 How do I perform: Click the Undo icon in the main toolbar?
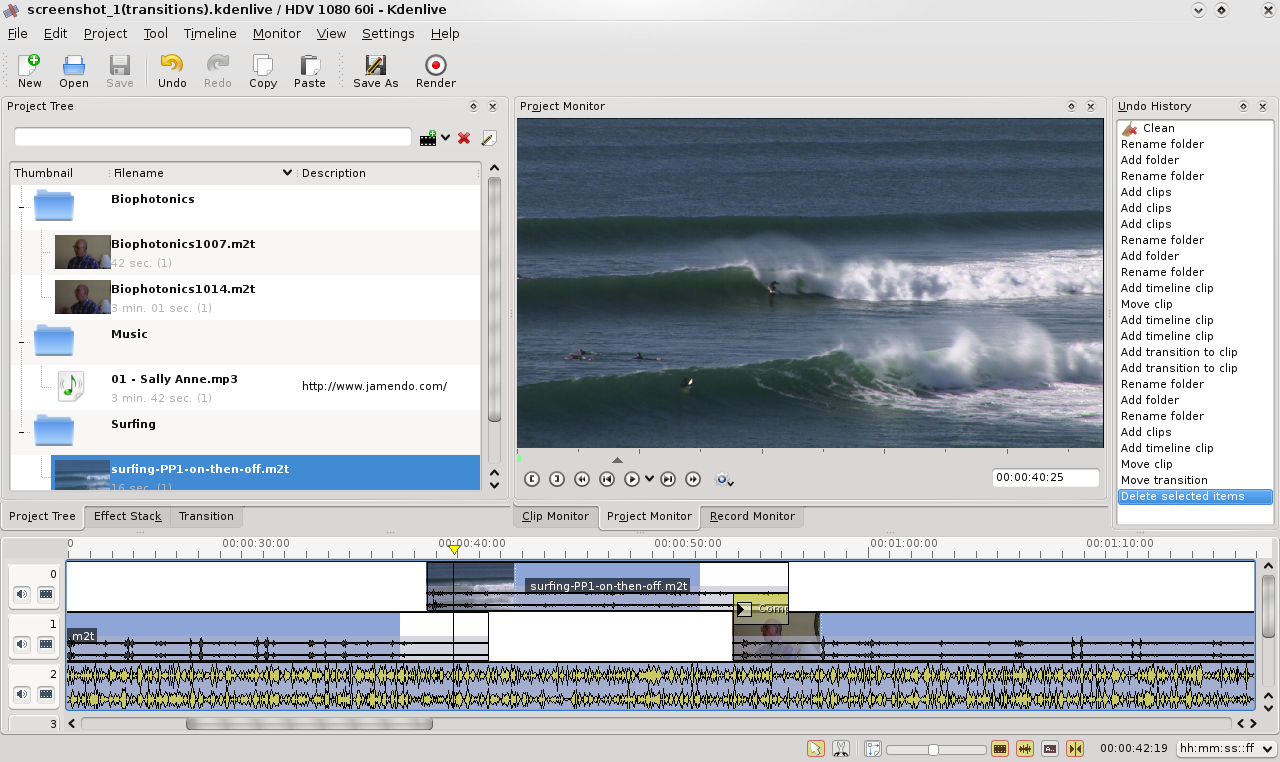tap(171, 70)
